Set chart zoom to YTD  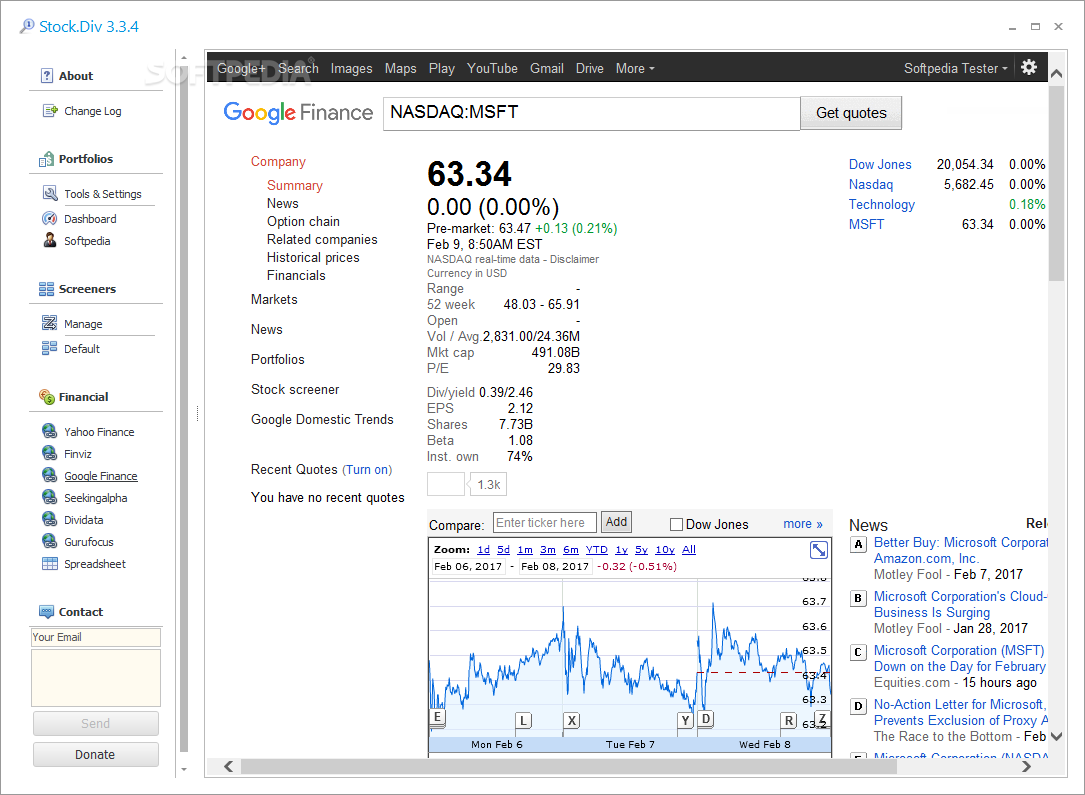[x=596, y=549]
